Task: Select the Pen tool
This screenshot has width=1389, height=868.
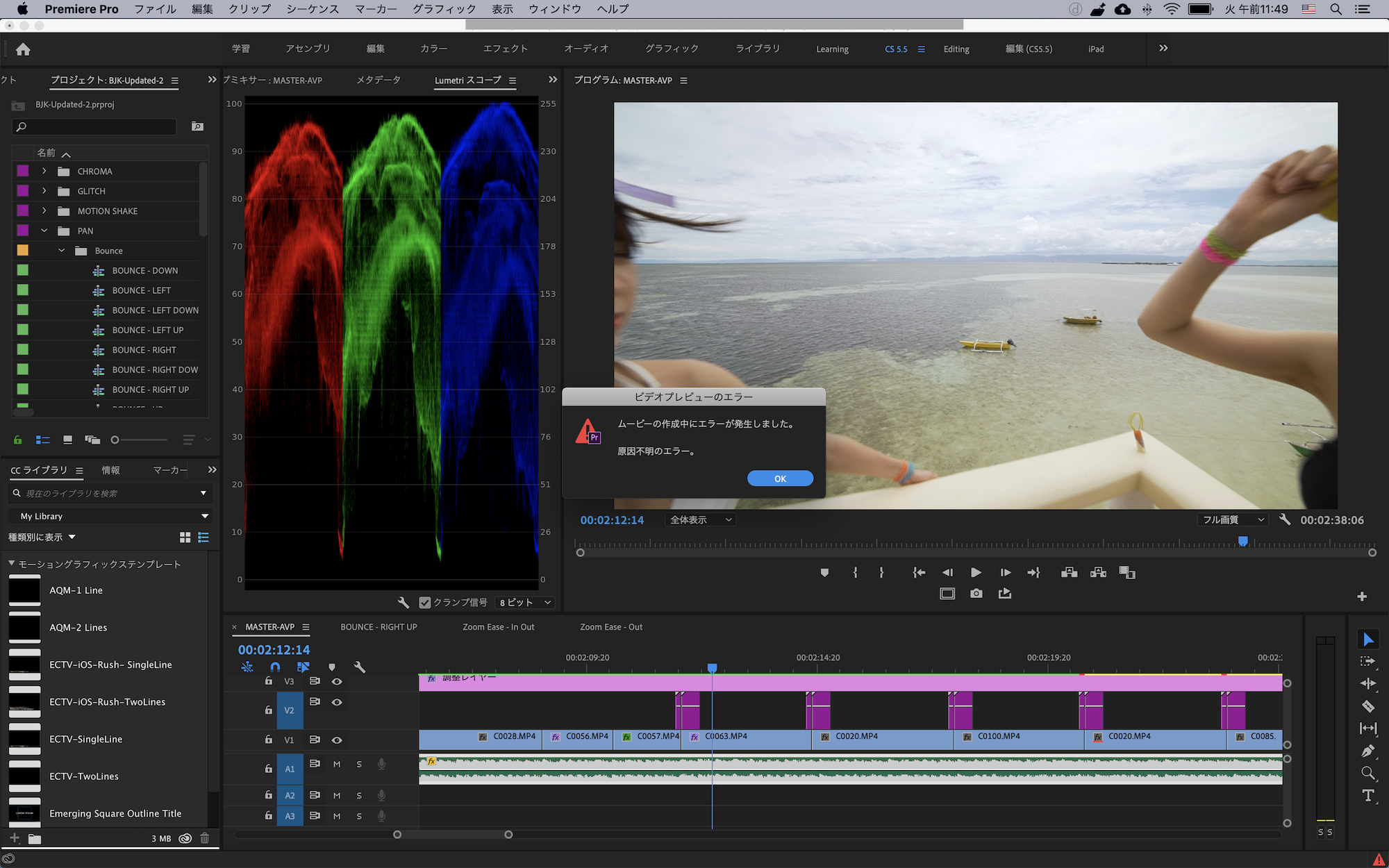Action: click(x=1367, y=751)
